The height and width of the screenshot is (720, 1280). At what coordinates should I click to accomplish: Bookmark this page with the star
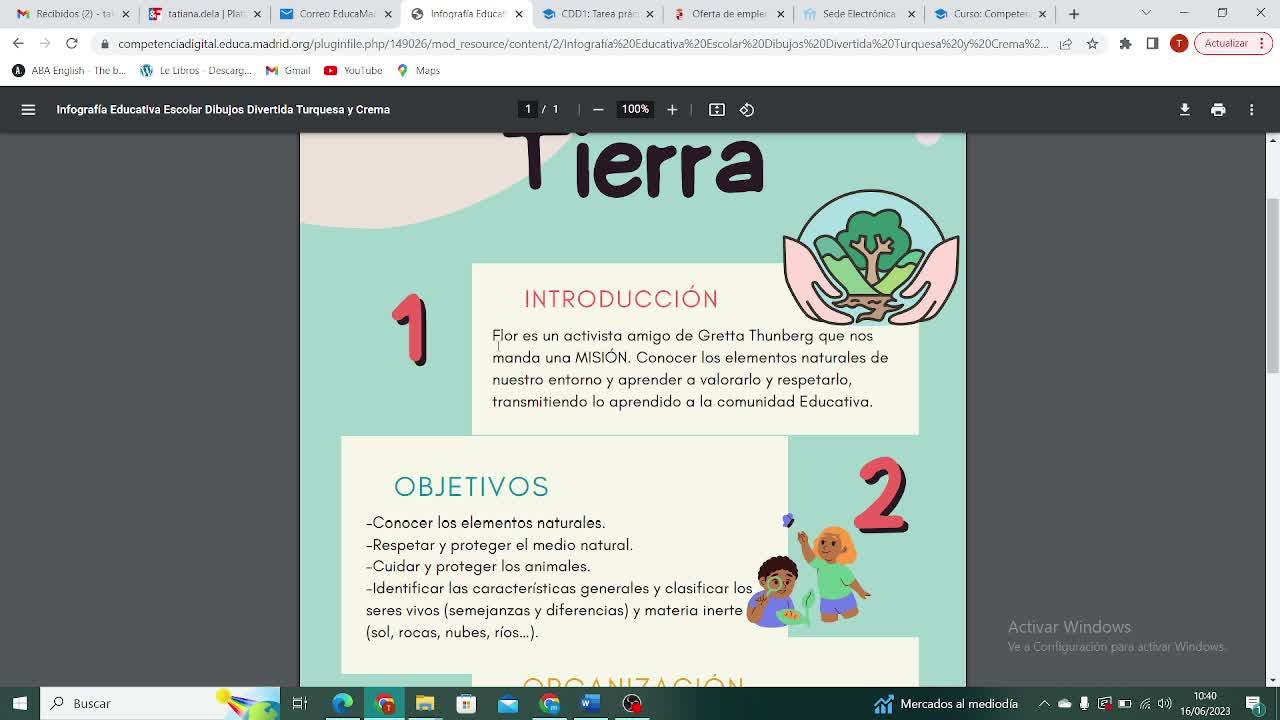(x=1092, y=44)
